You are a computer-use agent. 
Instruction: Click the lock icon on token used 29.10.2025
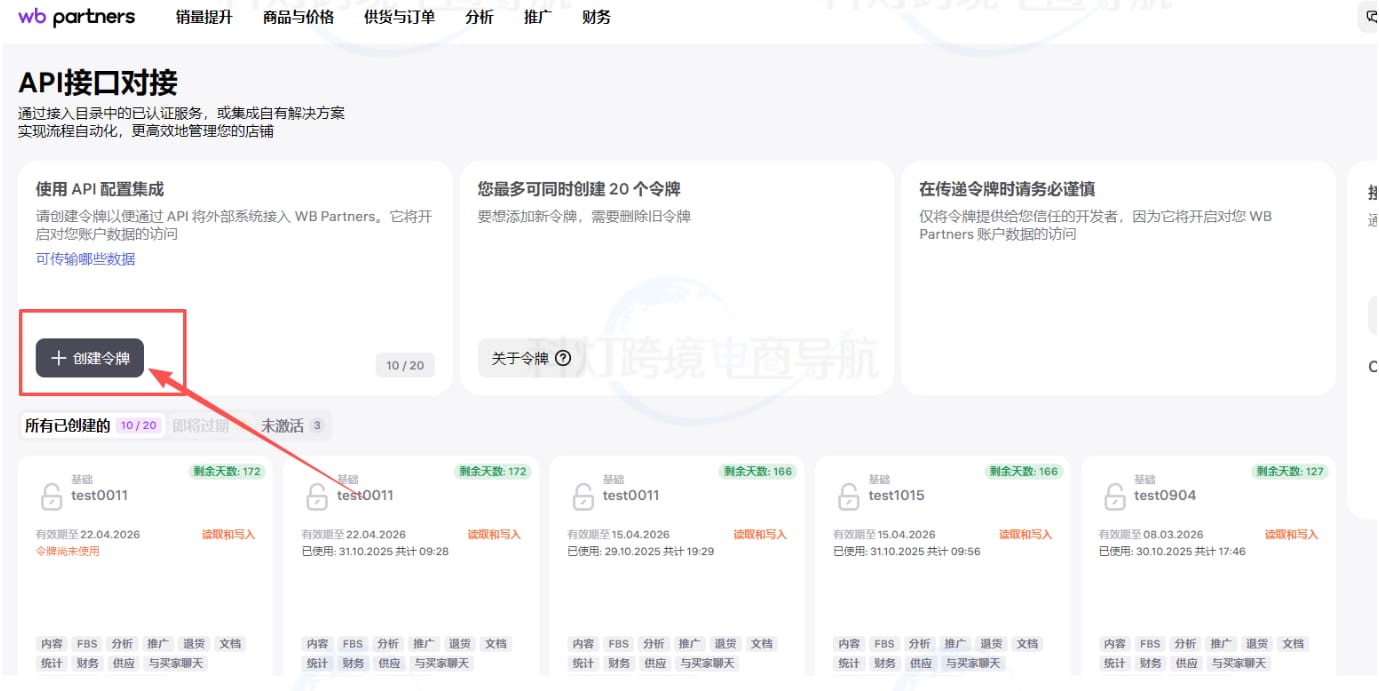coord(582,497)
